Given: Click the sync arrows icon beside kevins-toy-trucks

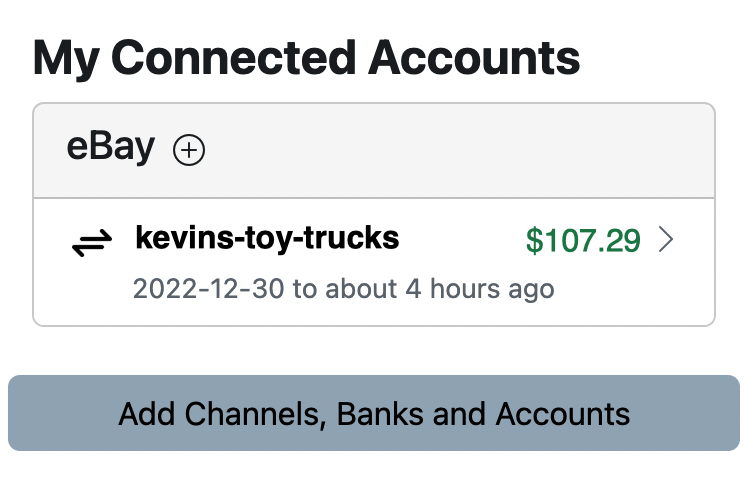Looking at the screenshot, I should 93,241.
